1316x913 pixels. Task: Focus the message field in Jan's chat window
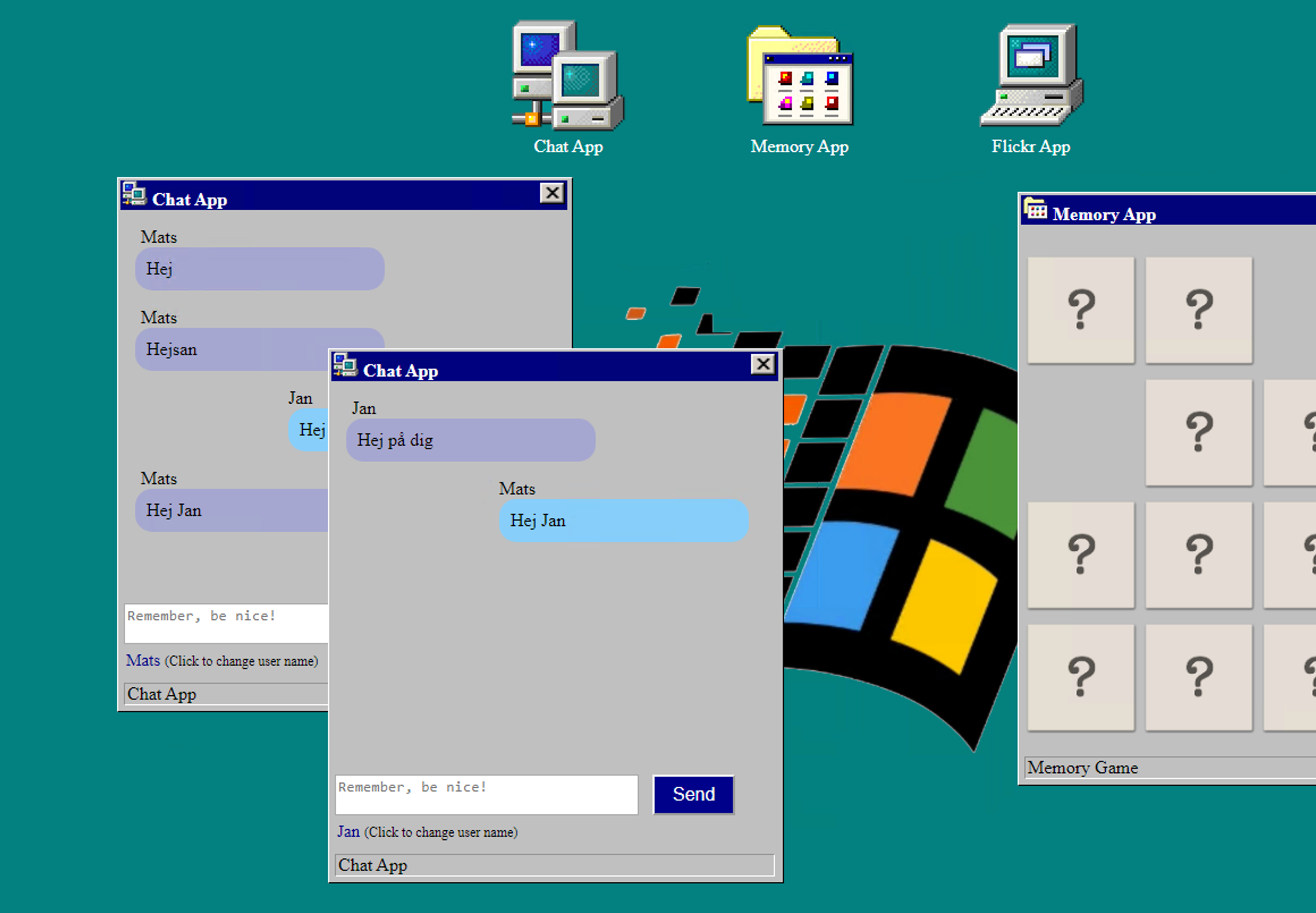point(486,794)
